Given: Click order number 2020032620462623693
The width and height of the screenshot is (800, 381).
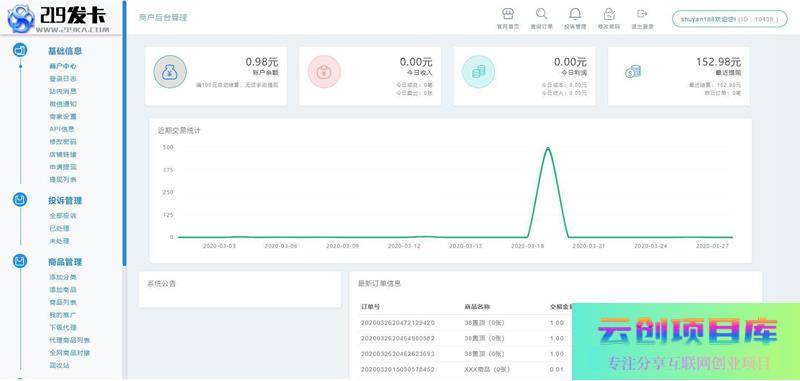Looking at the screenshot, I should (398, 353).
